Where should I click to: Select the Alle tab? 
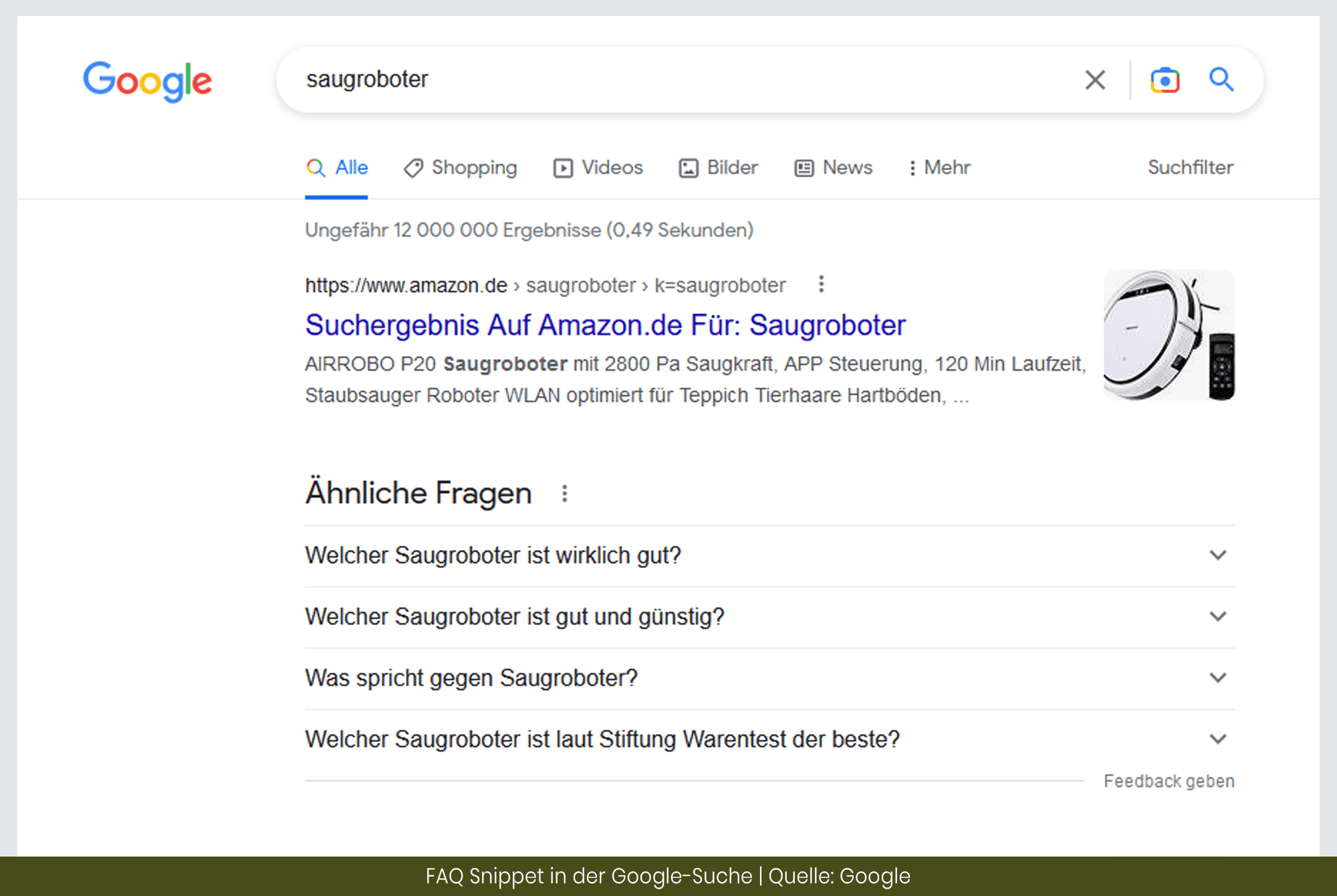pos(337,168)
